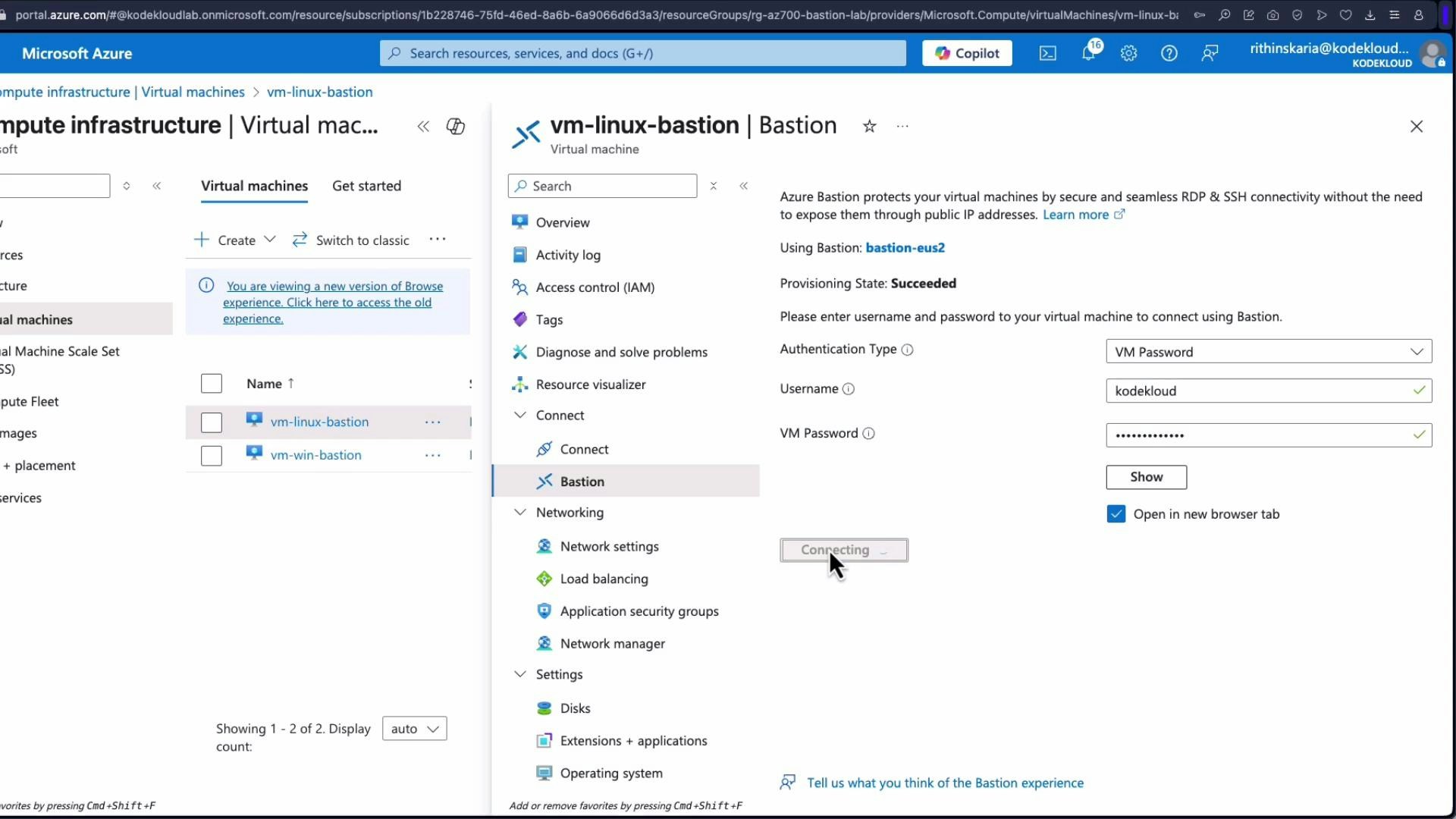The width and height of the screenshot is (1456, 819).
Task: Select the Activity log entry
Action: click(569, 255)
